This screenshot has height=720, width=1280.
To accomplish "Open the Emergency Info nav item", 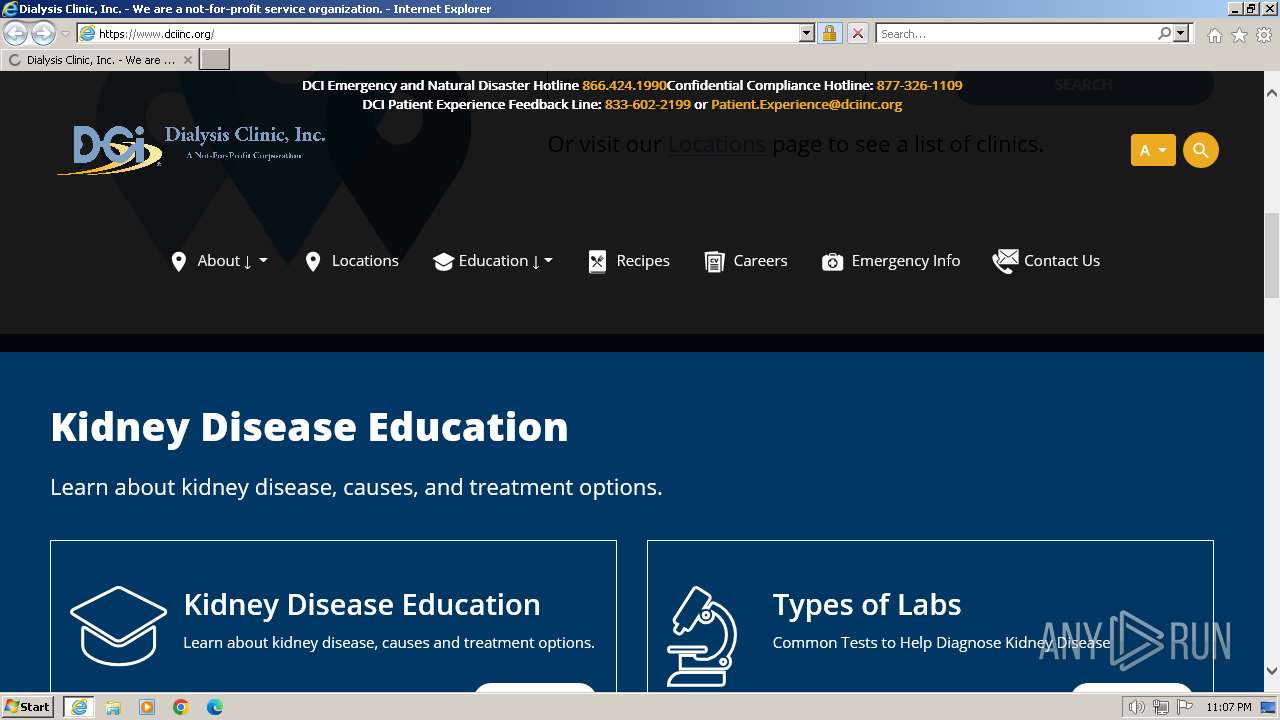I will point(891,261).
